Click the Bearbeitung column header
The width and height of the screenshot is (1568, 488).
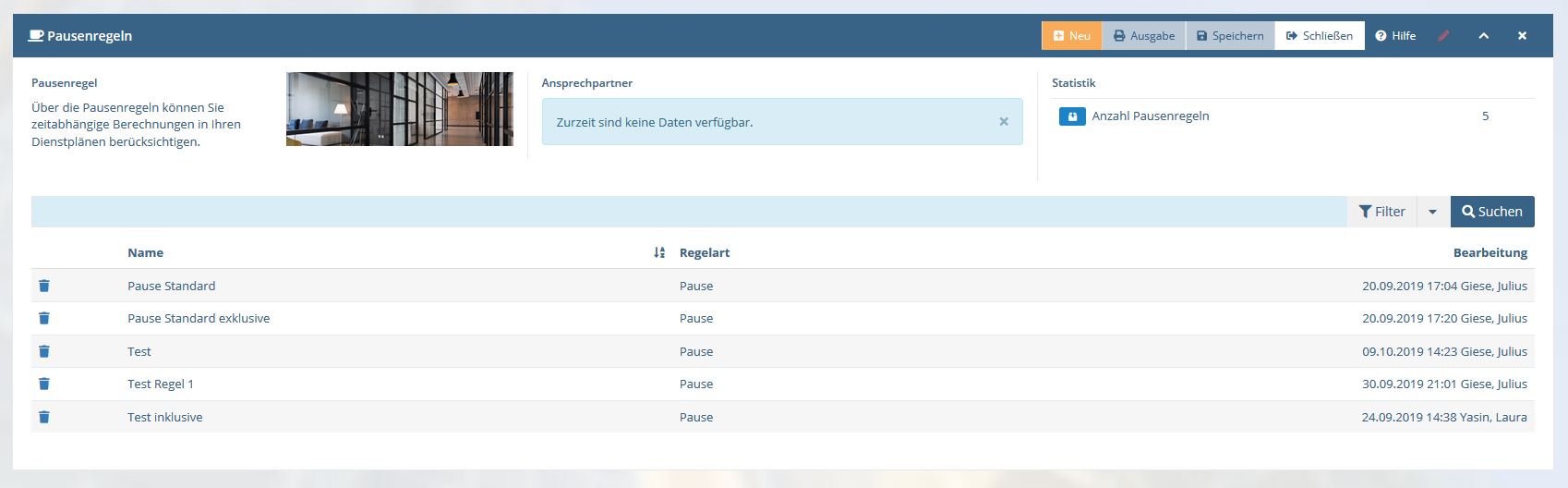pyautogui.click(x=1490, y=252)
